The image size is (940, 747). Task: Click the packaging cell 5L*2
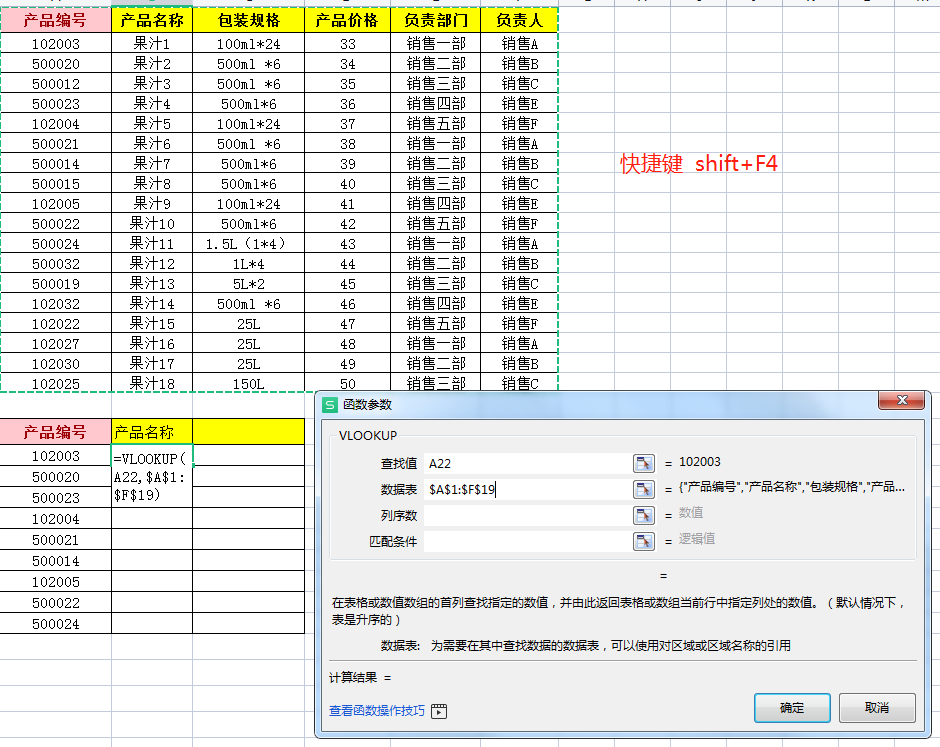(248, 283)
